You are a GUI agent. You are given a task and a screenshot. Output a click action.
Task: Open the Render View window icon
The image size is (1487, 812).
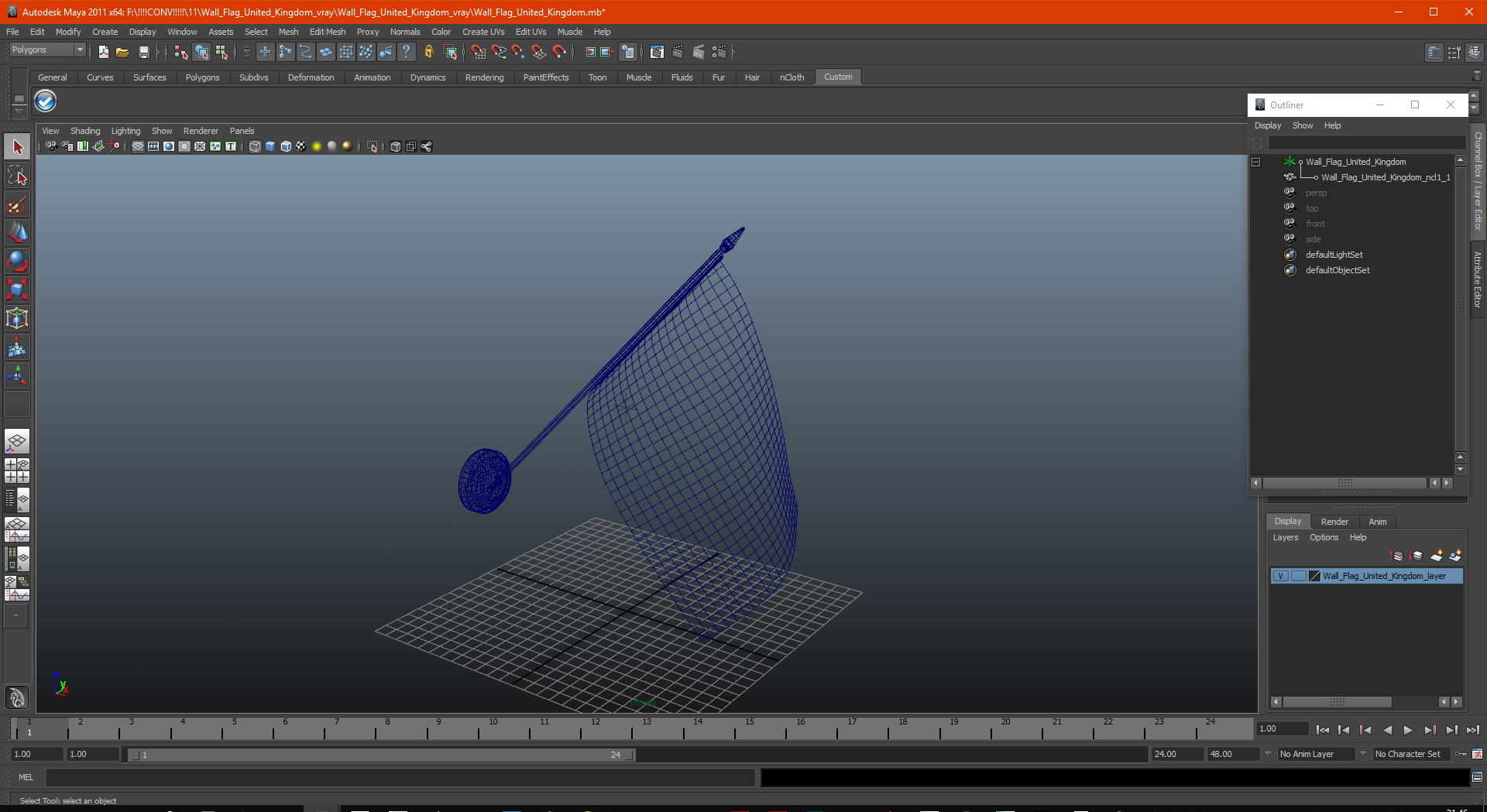click(657, 52)
